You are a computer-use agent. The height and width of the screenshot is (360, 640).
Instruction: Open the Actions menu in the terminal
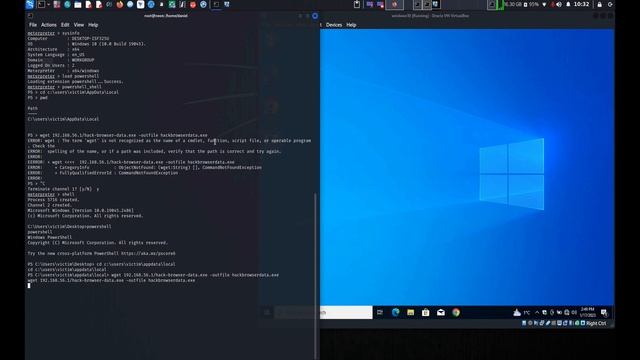coord(49,25)
